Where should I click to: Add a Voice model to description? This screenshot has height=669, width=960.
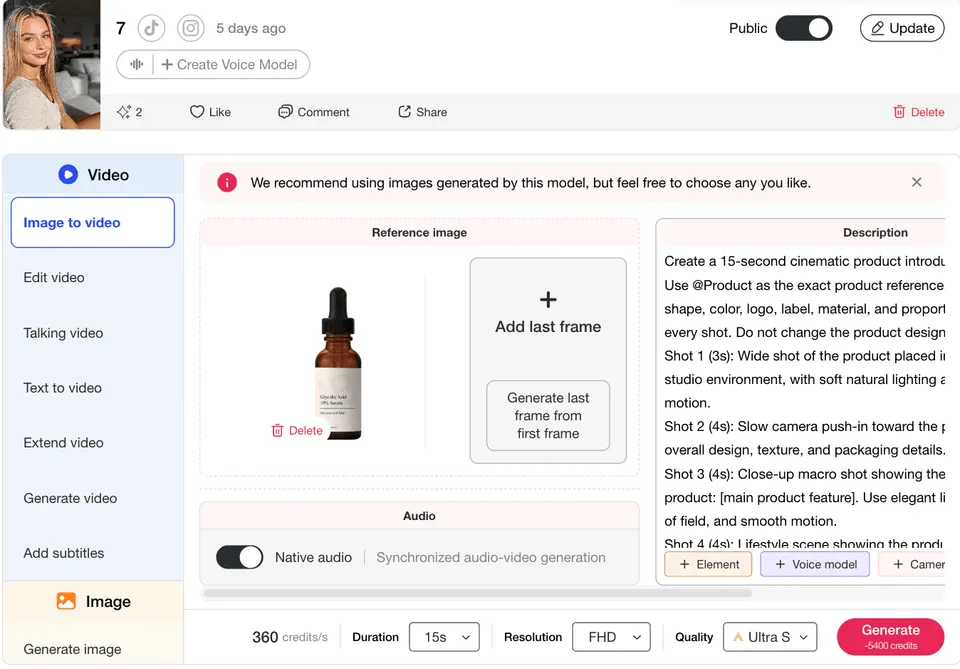tap(815, 564)
